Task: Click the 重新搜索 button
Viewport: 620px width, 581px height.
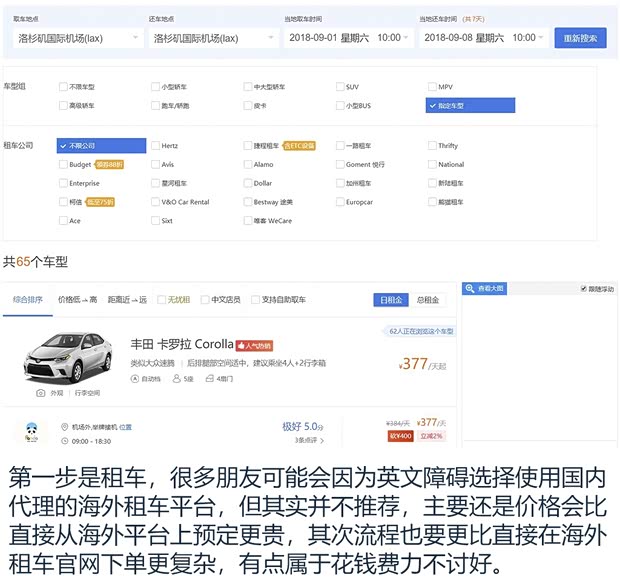Action: tap(580, 38)
